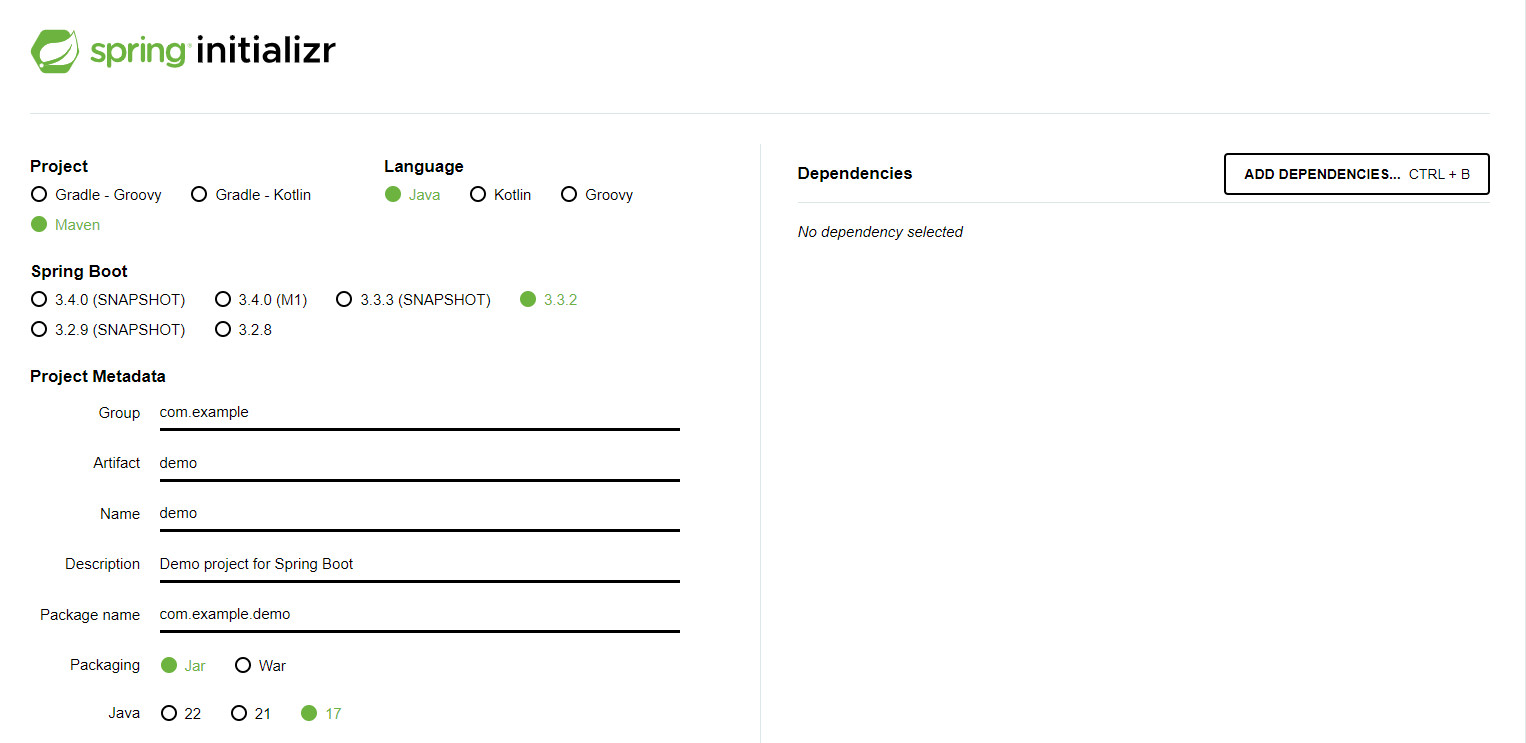Select Spring Boot 3.3.2 version

549,300
